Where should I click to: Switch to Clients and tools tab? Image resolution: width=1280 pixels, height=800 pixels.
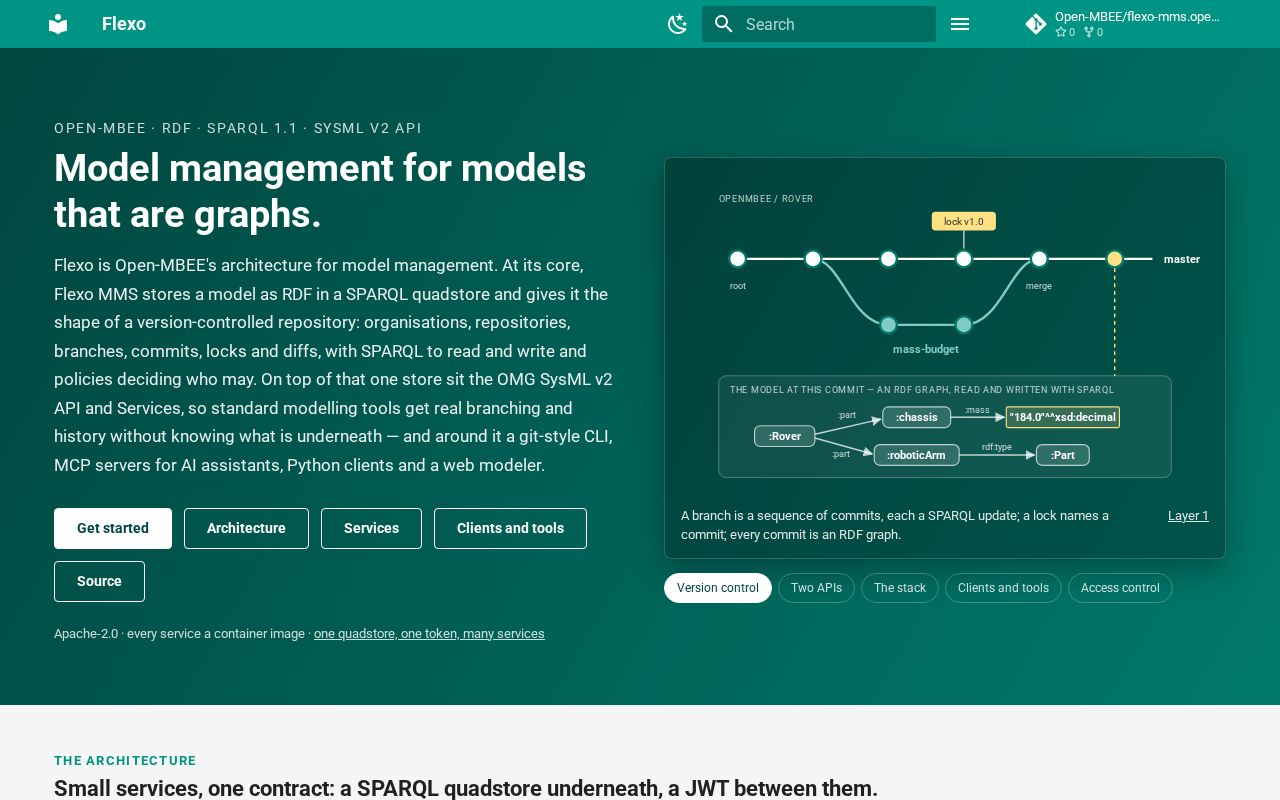pyautogui.click(x=1003, y=588)
